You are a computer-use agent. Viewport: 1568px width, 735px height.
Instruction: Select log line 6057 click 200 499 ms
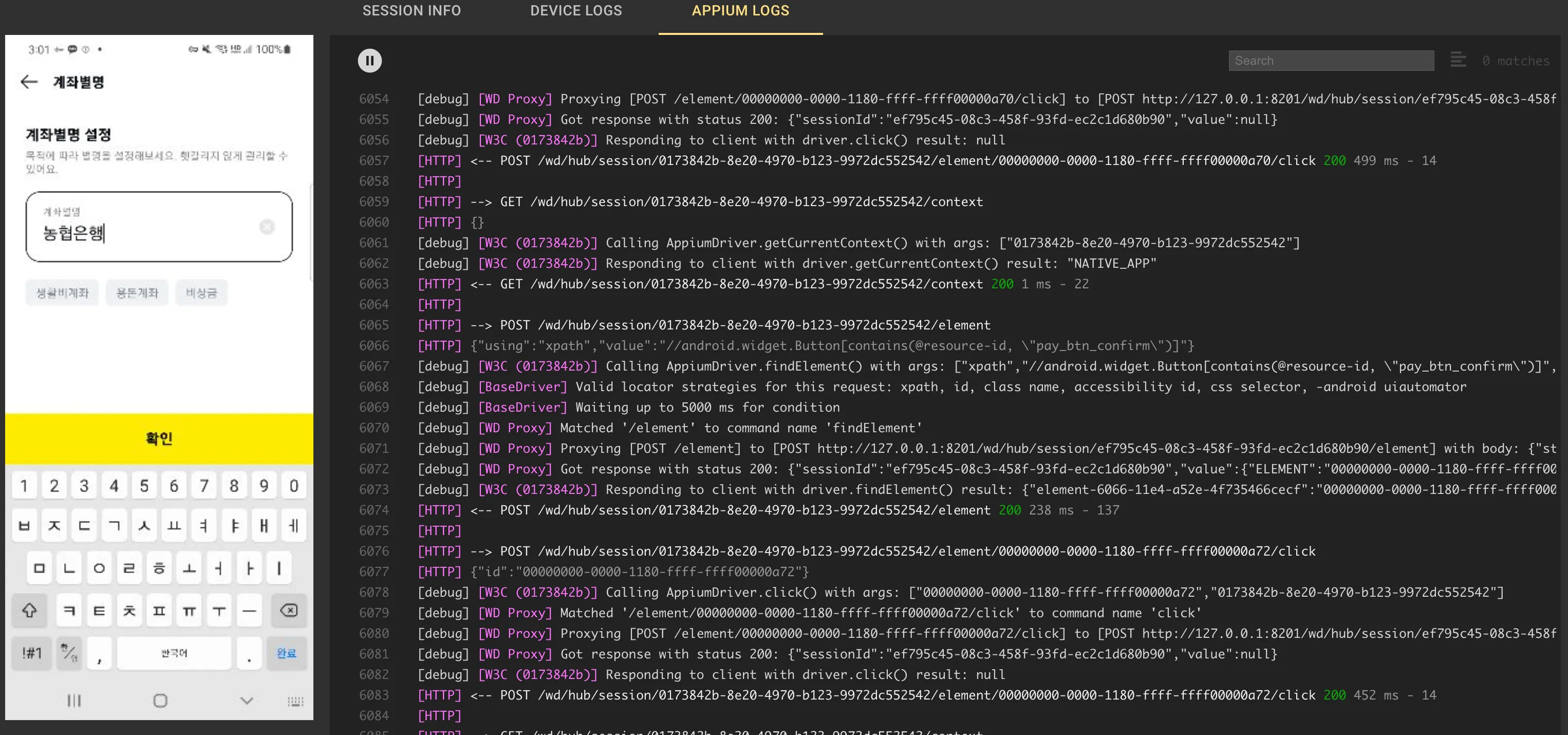926,160
